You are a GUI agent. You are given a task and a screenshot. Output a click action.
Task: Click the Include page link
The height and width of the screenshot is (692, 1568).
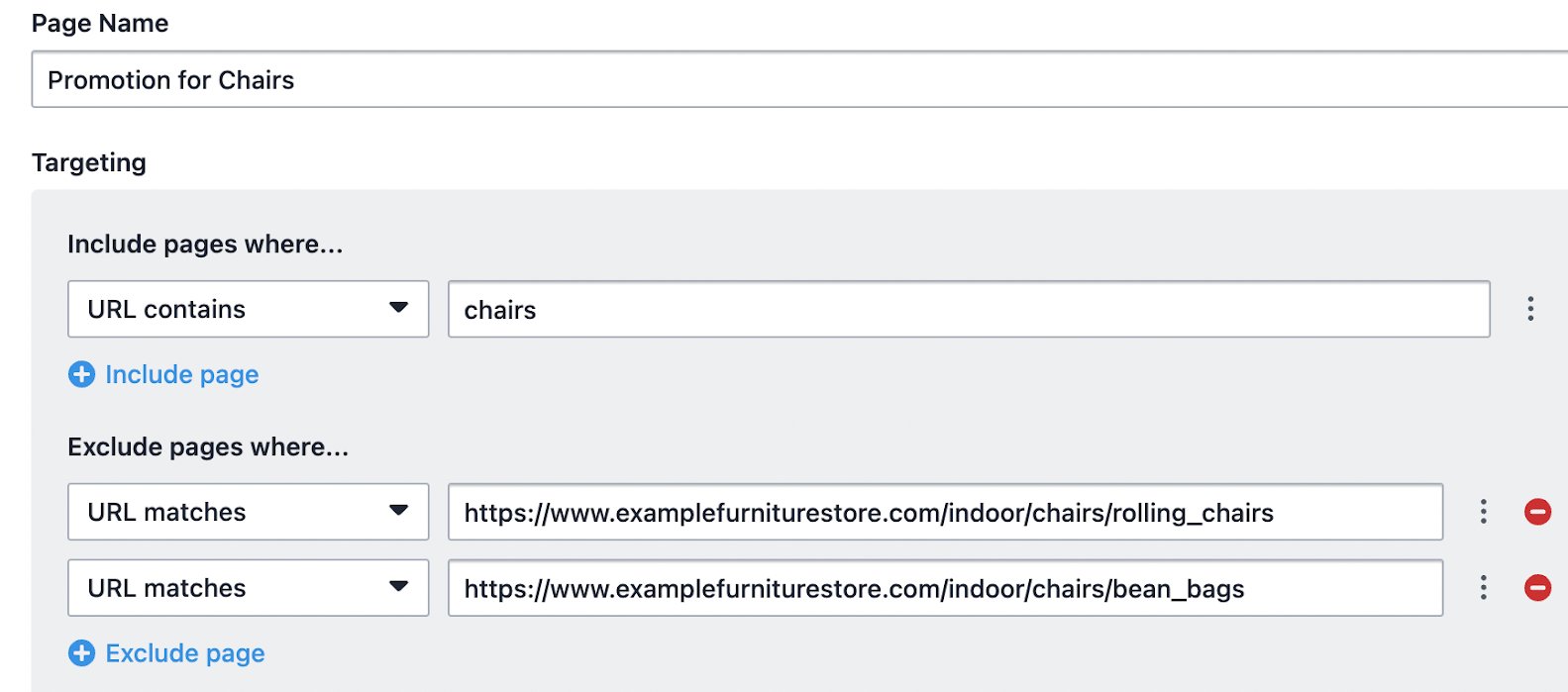point(182,374)
